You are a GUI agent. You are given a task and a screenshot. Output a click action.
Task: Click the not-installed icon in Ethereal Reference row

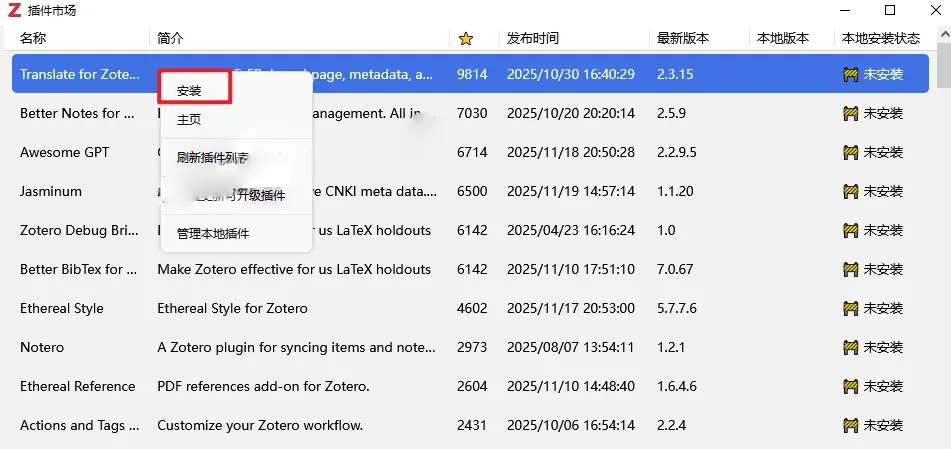[x=851, y=387]
